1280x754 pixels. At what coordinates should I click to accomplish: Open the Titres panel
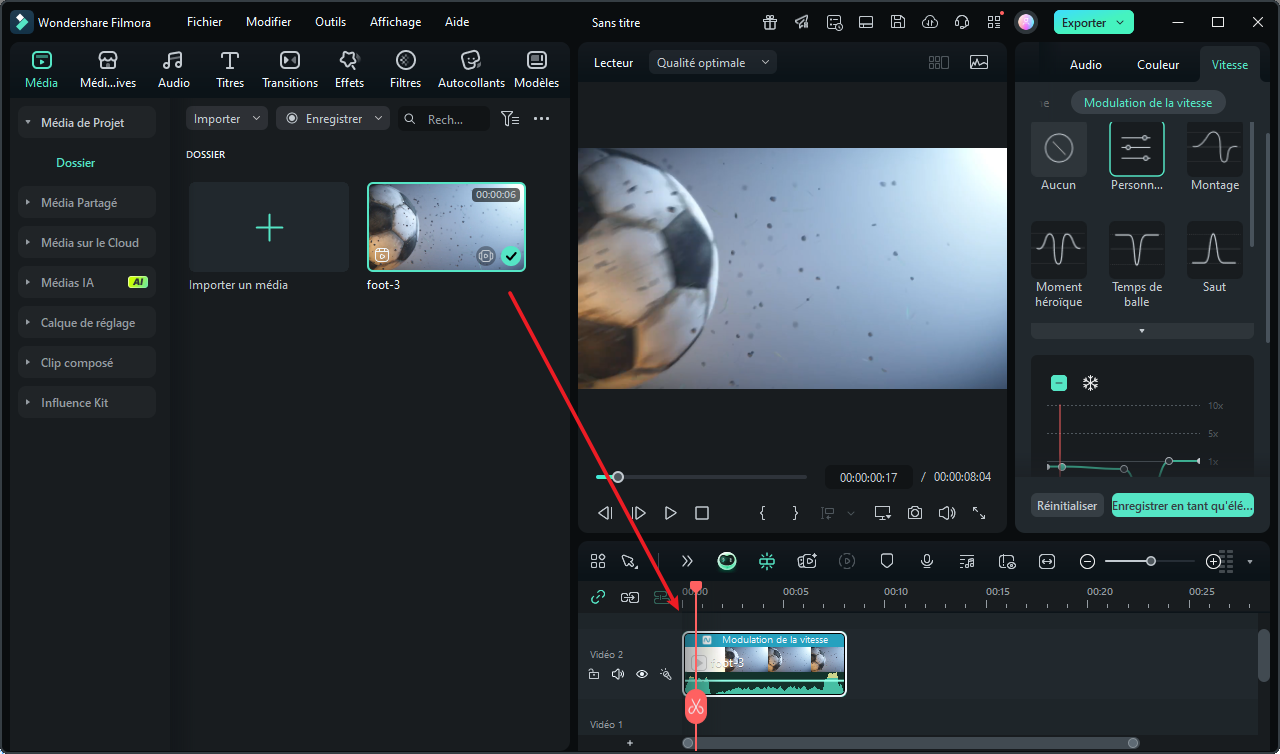[230, 70]
